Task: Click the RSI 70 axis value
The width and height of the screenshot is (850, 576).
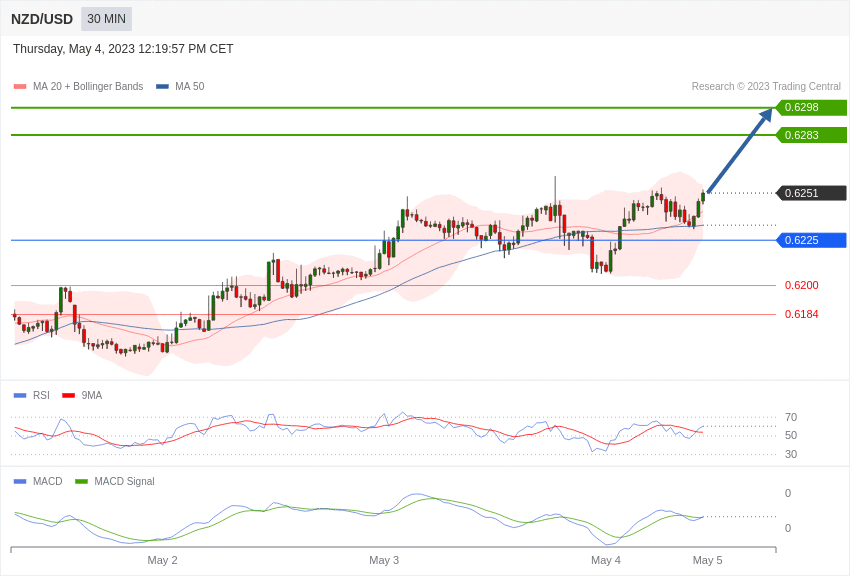Action: point(791,417)
